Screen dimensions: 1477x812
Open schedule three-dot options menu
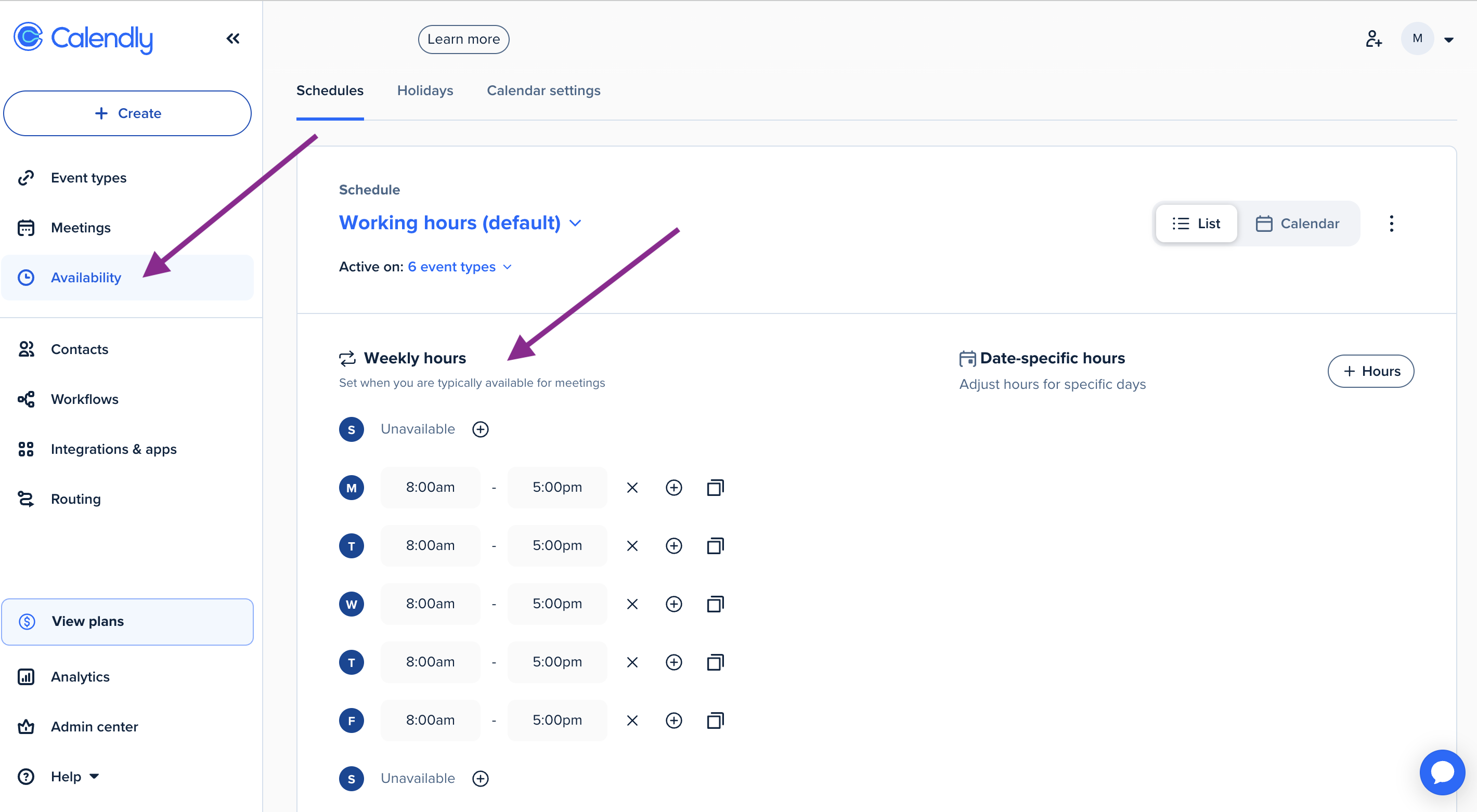(x=1392, y=224)
